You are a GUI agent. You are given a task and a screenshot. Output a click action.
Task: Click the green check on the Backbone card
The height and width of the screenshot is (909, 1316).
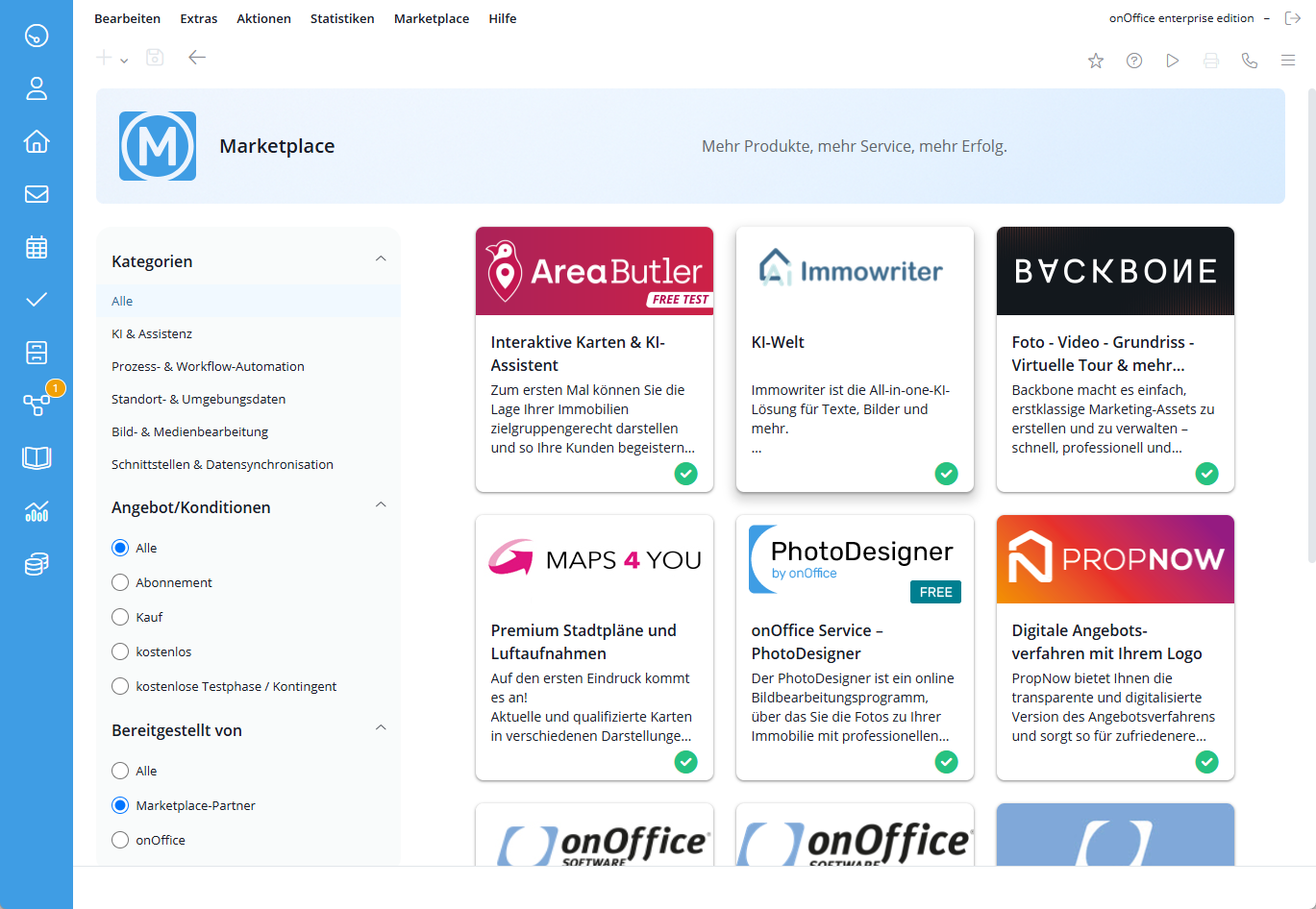(1206, 473)
